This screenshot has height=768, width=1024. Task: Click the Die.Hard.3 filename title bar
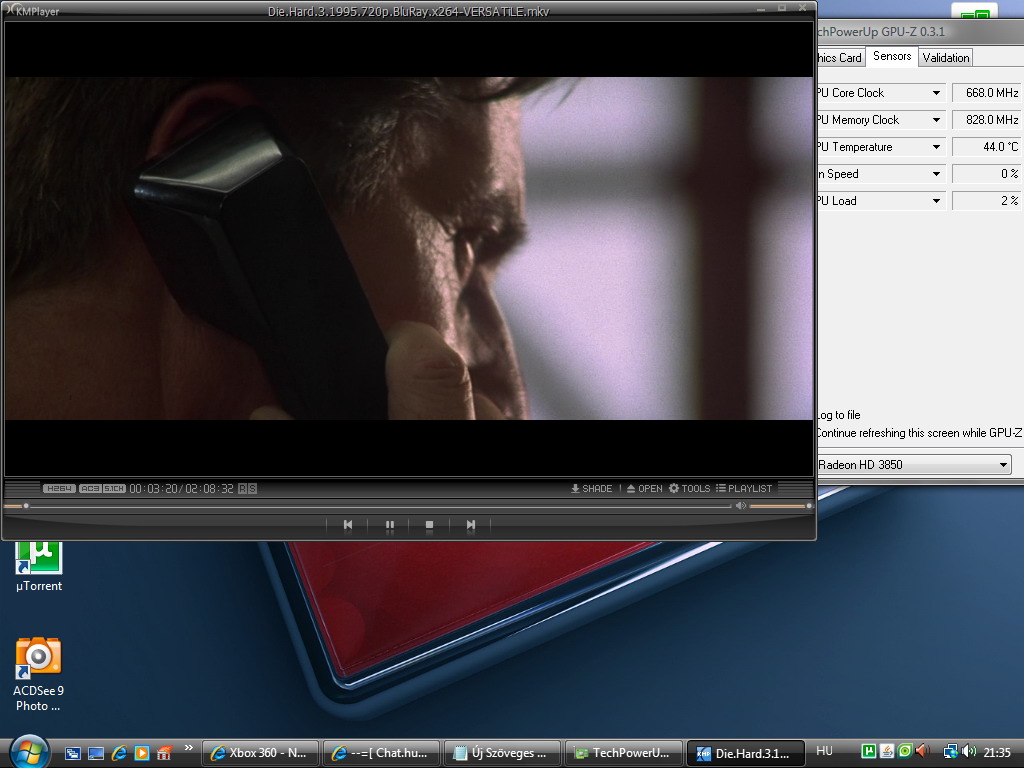point(409,11)
